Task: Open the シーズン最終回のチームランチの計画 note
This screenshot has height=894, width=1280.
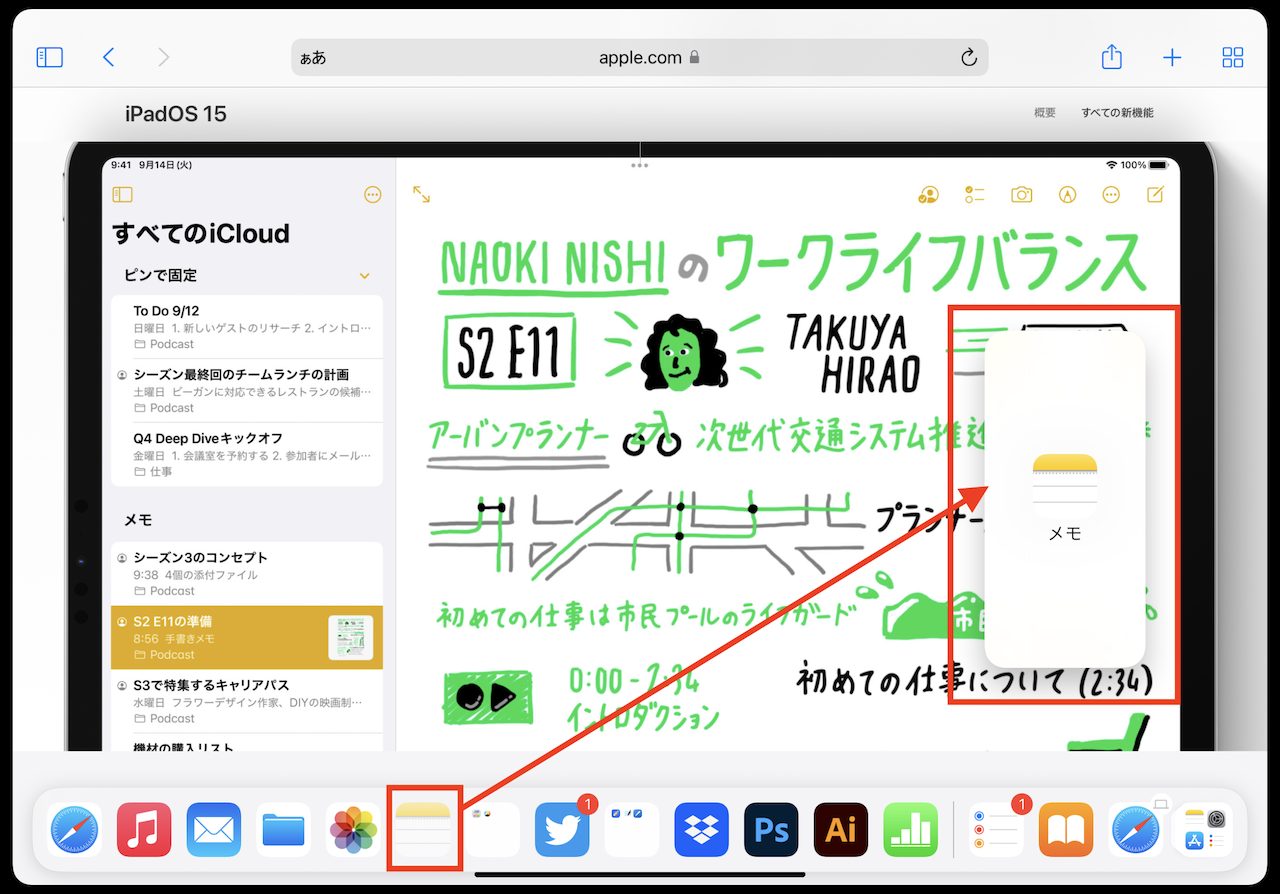Action: (246, 391)
